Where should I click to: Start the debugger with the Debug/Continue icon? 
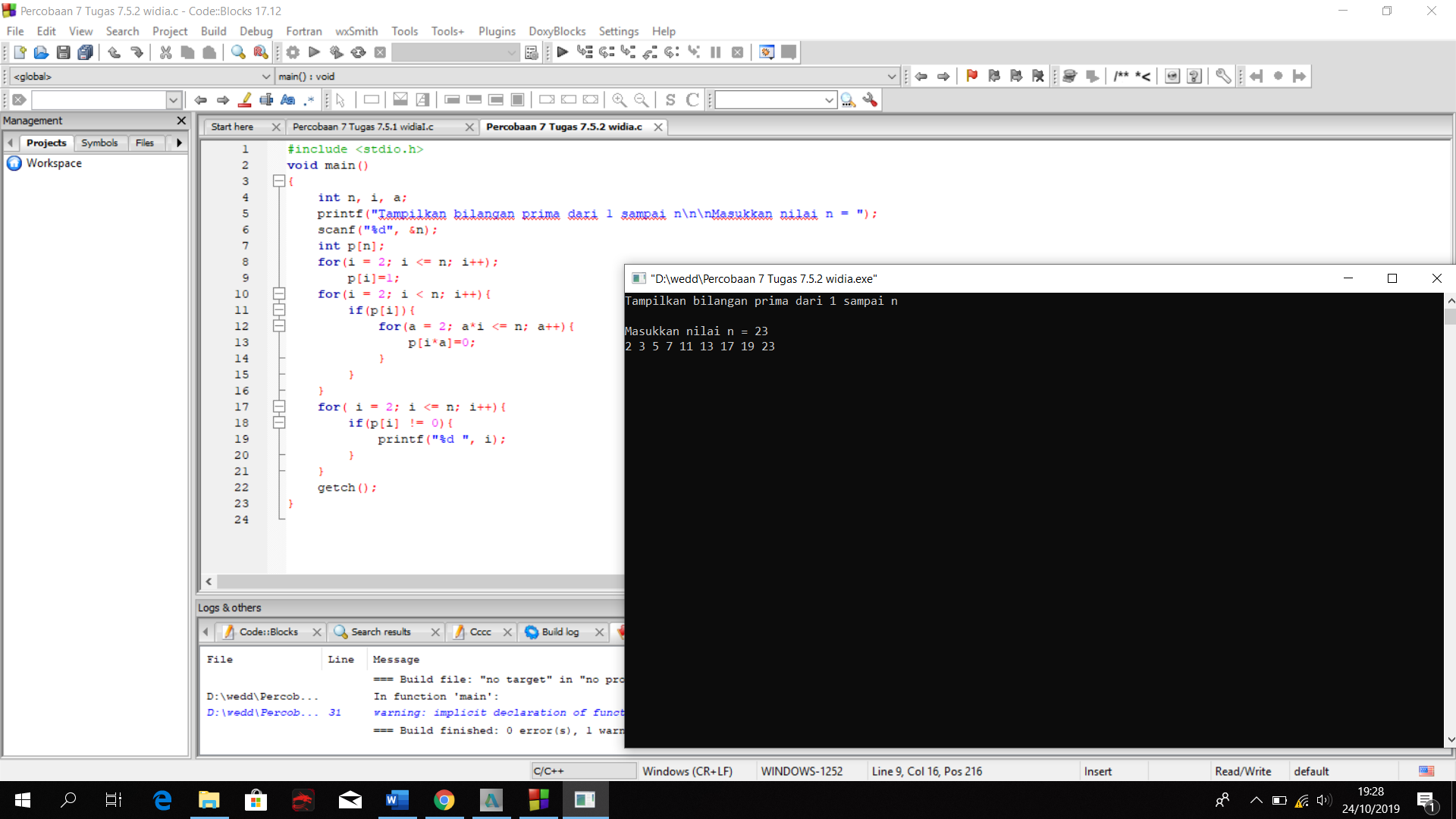pyautogui.click(x=563, y=52)
